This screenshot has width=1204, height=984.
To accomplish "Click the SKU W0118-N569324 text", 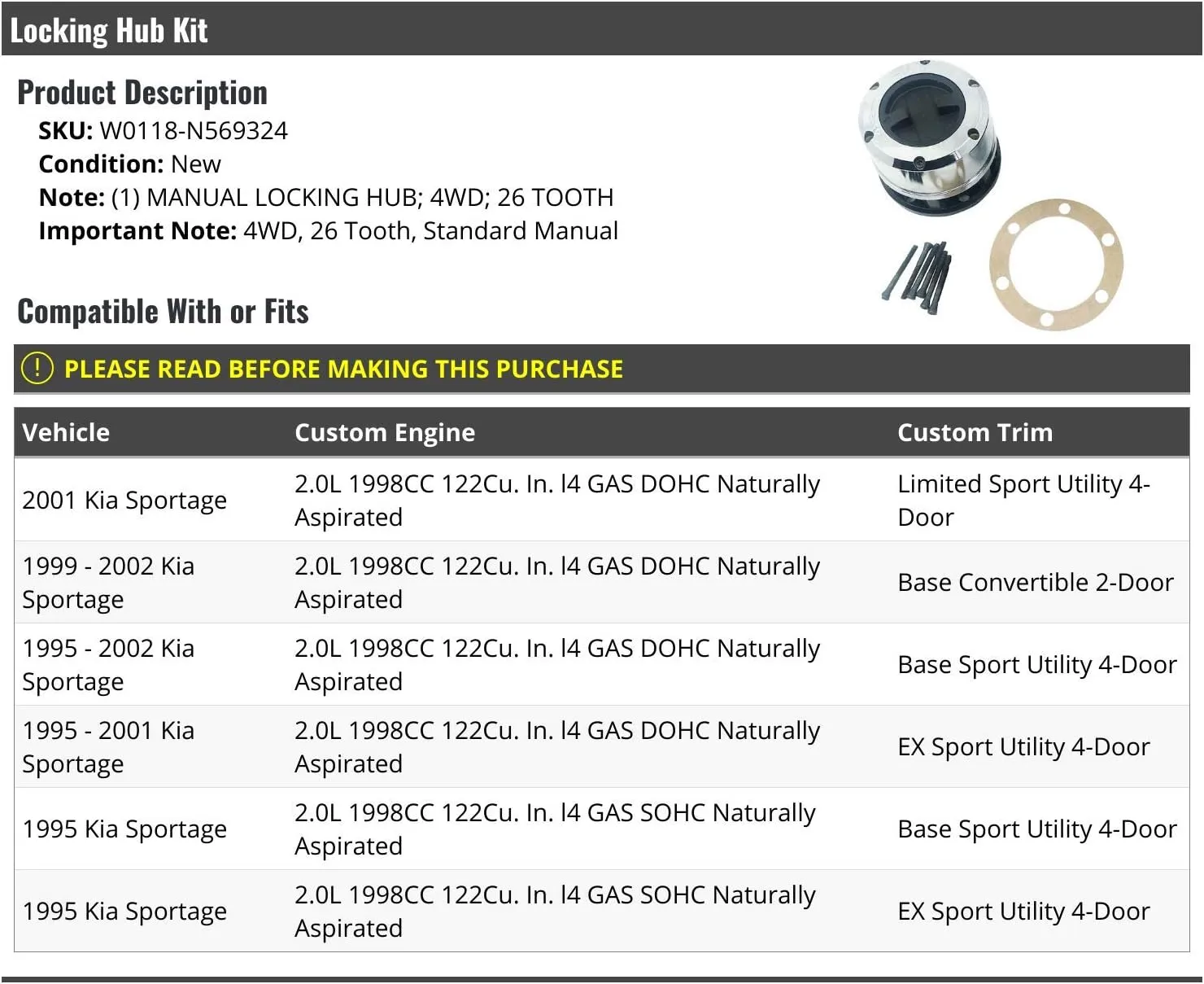I will 163,130.
